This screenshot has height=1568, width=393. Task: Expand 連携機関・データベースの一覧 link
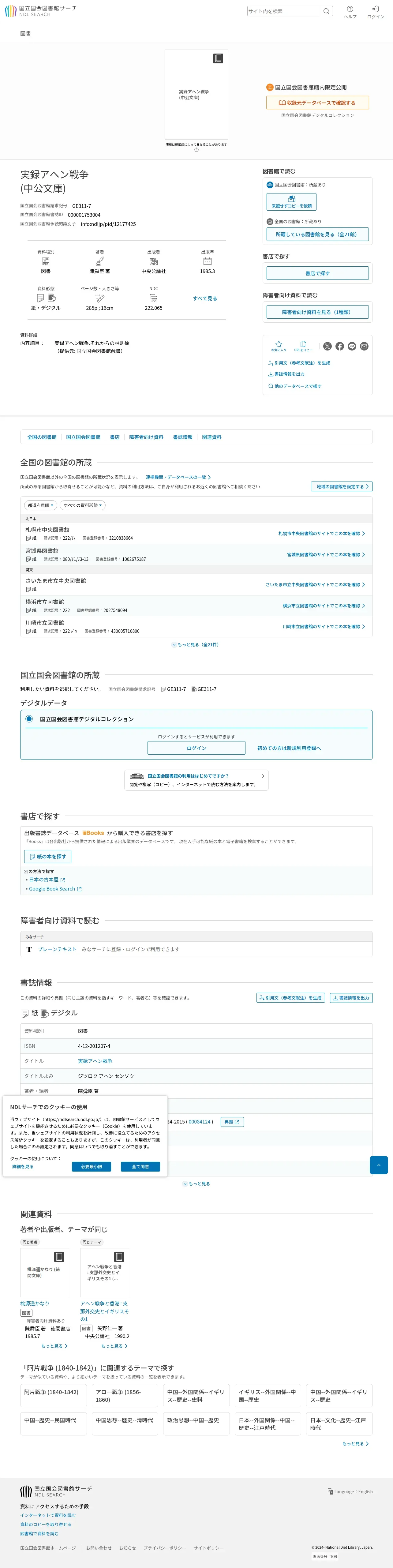click(x=178, y=477)
